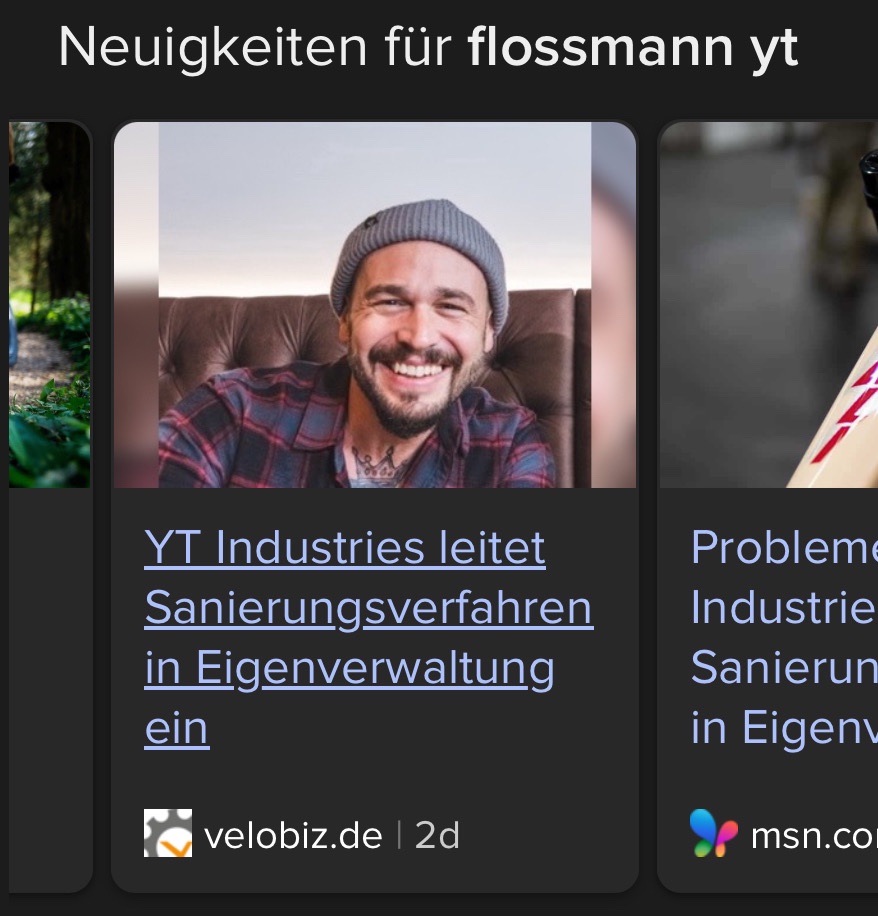Select the velobiz.de source label
This screenshot has width=878, height=916.
coord(293,835)
